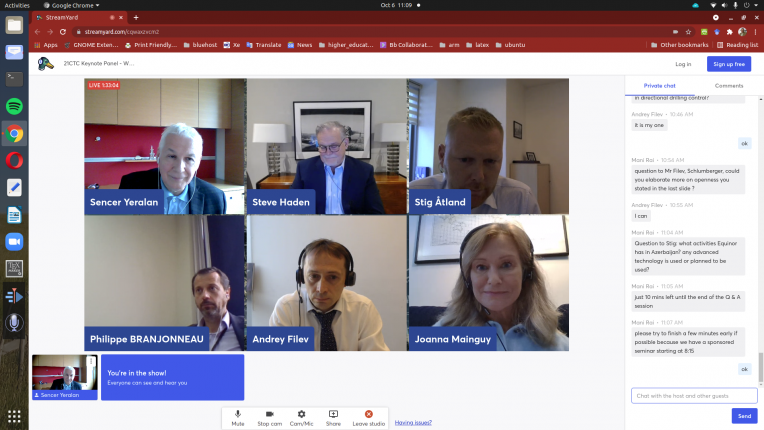Open the Opera browser in the dock

[14, 160]
